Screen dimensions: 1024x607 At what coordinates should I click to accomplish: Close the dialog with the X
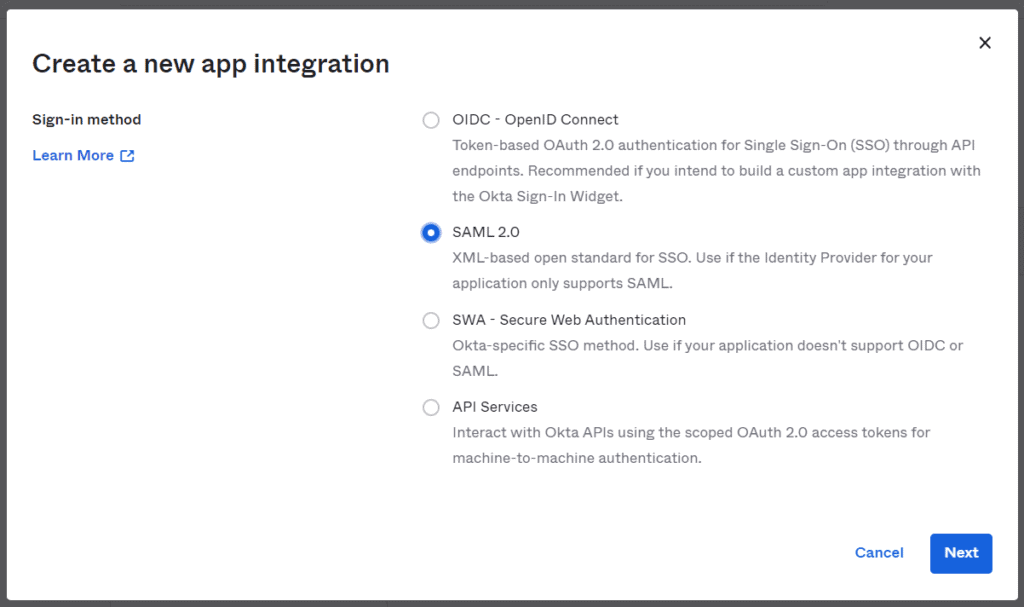[x=985, y=42]
